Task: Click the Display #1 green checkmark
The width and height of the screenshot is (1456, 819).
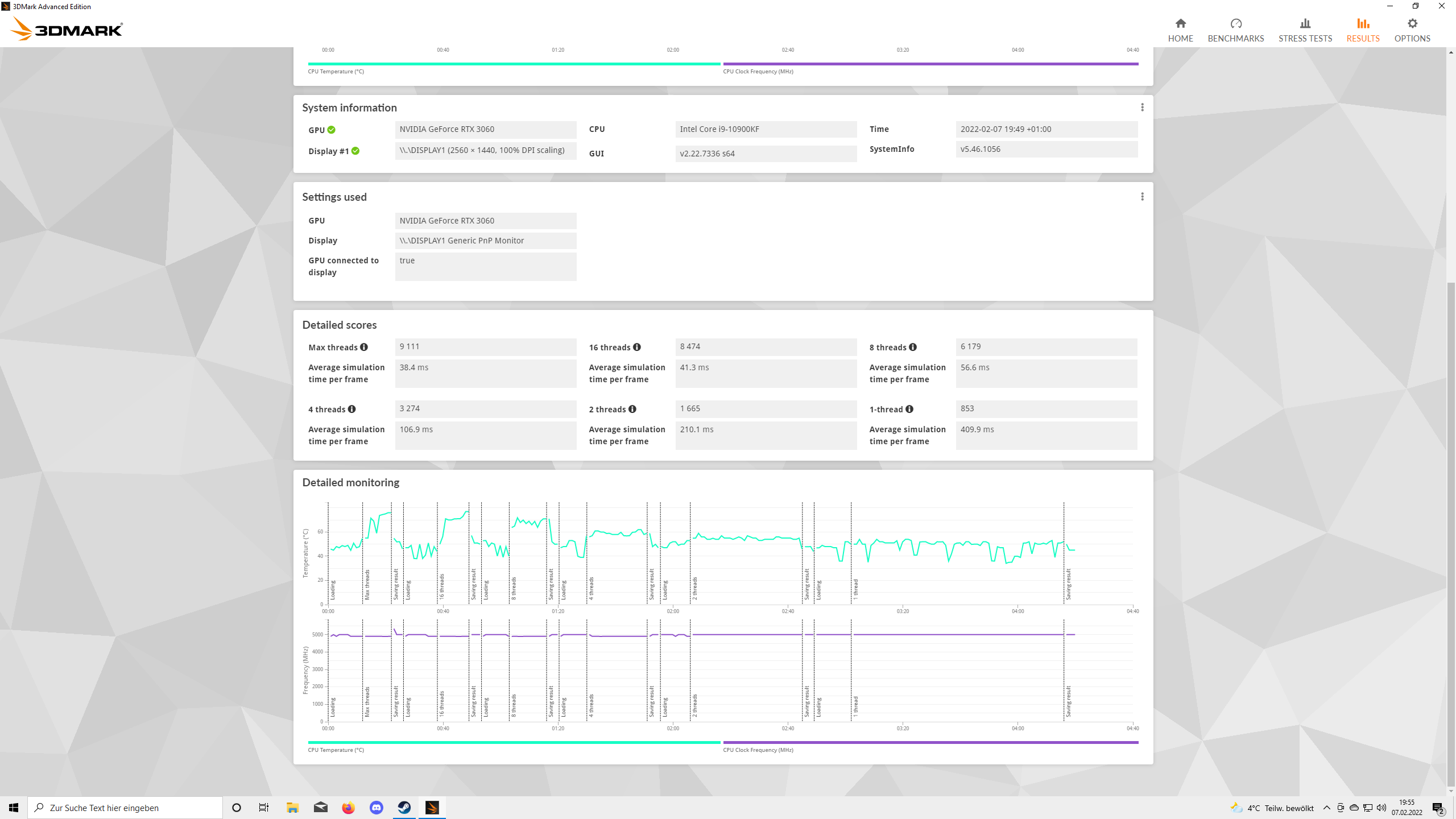Action: [355, 151]
